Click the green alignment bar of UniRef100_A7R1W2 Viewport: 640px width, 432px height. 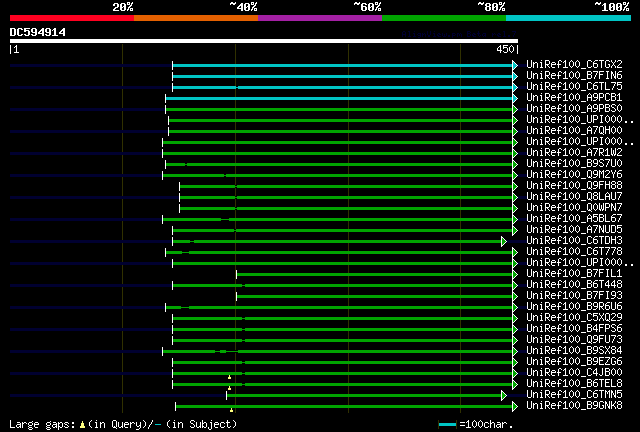coord(338,154)
